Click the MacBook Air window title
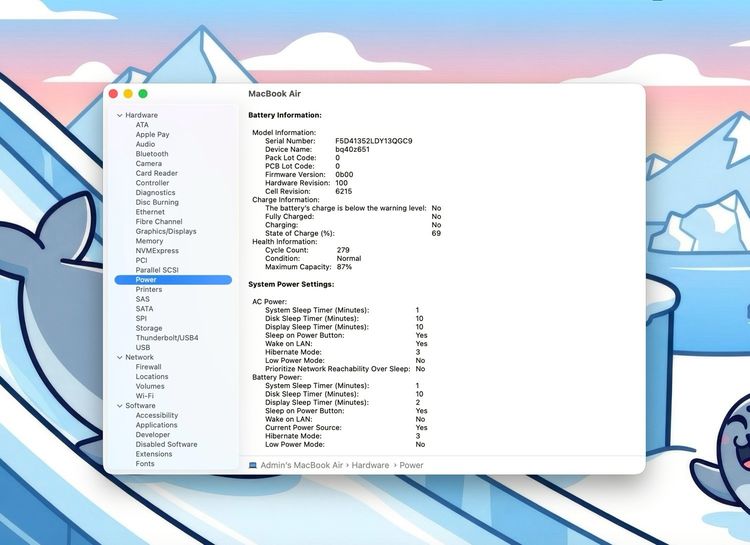 275,94
